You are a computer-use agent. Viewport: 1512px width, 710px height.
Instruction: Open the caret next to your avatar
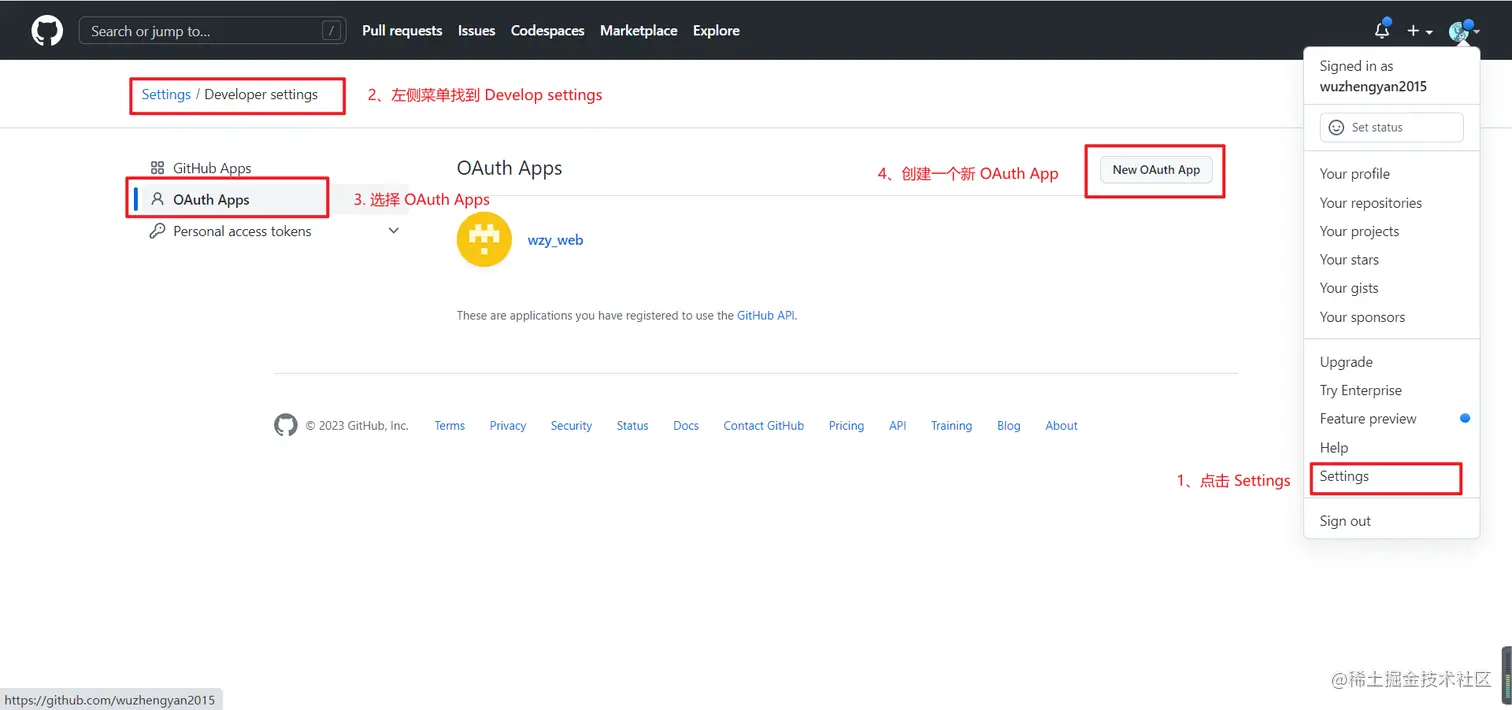click(x=1475, y=32)
